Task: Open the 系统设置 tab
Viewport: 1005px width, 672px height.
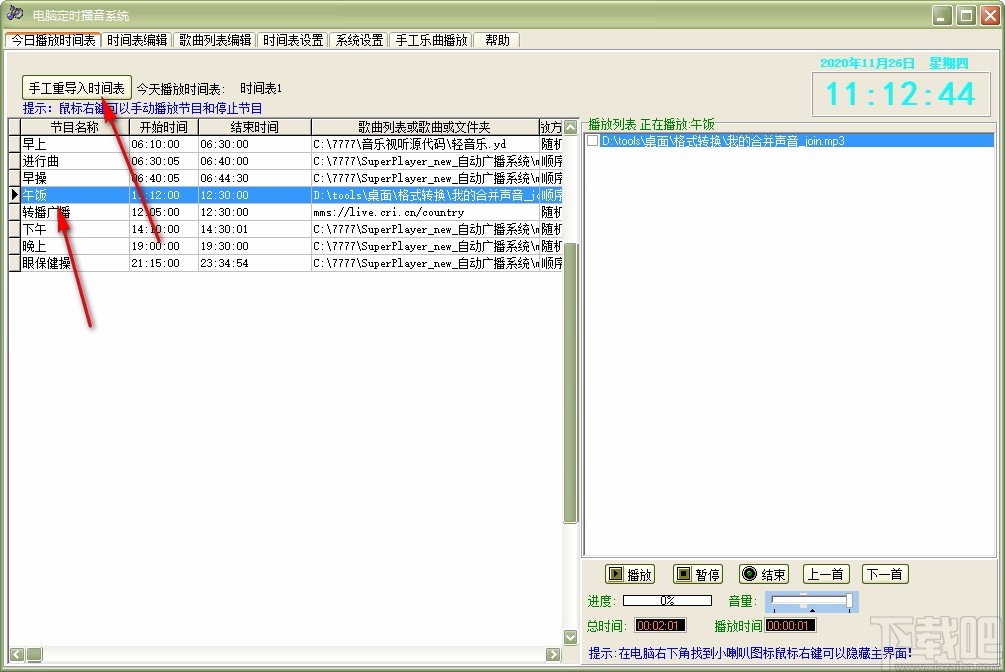Action: coord(359,40)
